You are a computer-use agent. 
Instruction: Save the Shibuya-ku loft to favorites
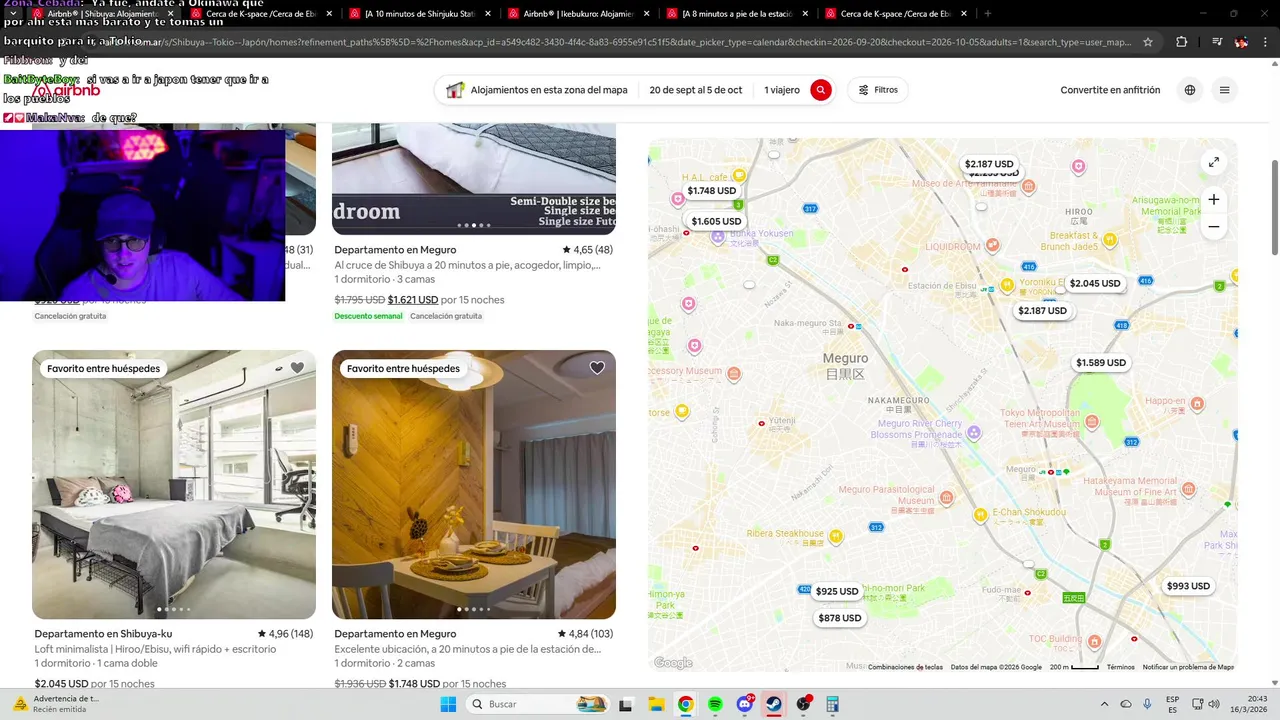(297, 368)
